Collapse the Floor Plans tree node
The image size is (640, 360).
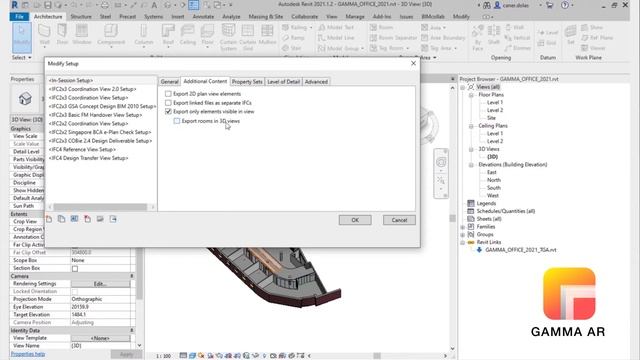click(471, 95)
